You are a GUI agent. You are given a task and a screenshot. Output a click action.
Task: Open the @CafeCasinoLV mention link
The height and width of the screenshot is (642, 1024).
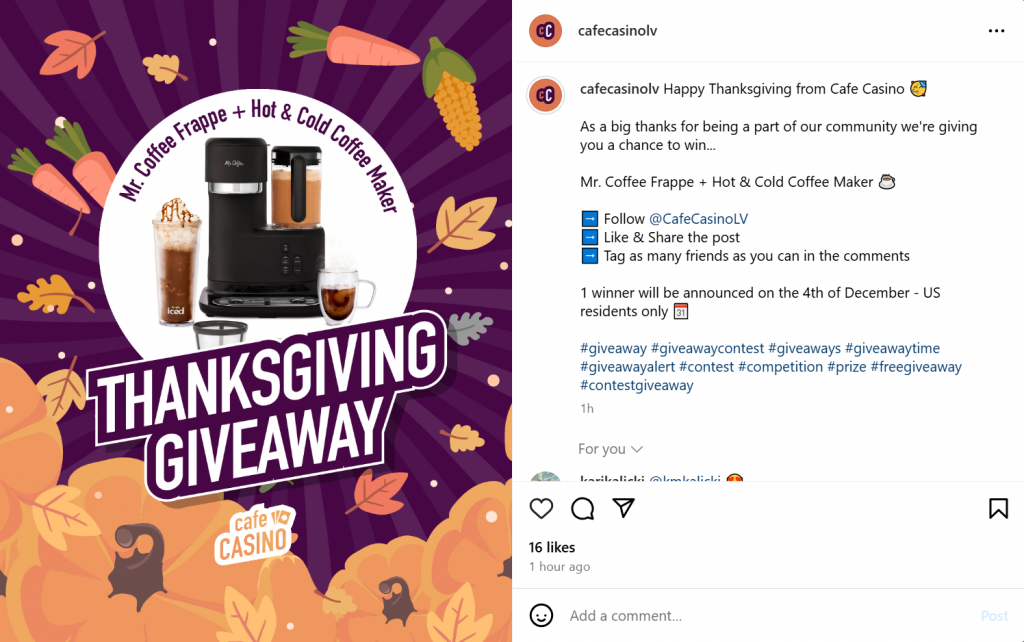click(698, 219)
